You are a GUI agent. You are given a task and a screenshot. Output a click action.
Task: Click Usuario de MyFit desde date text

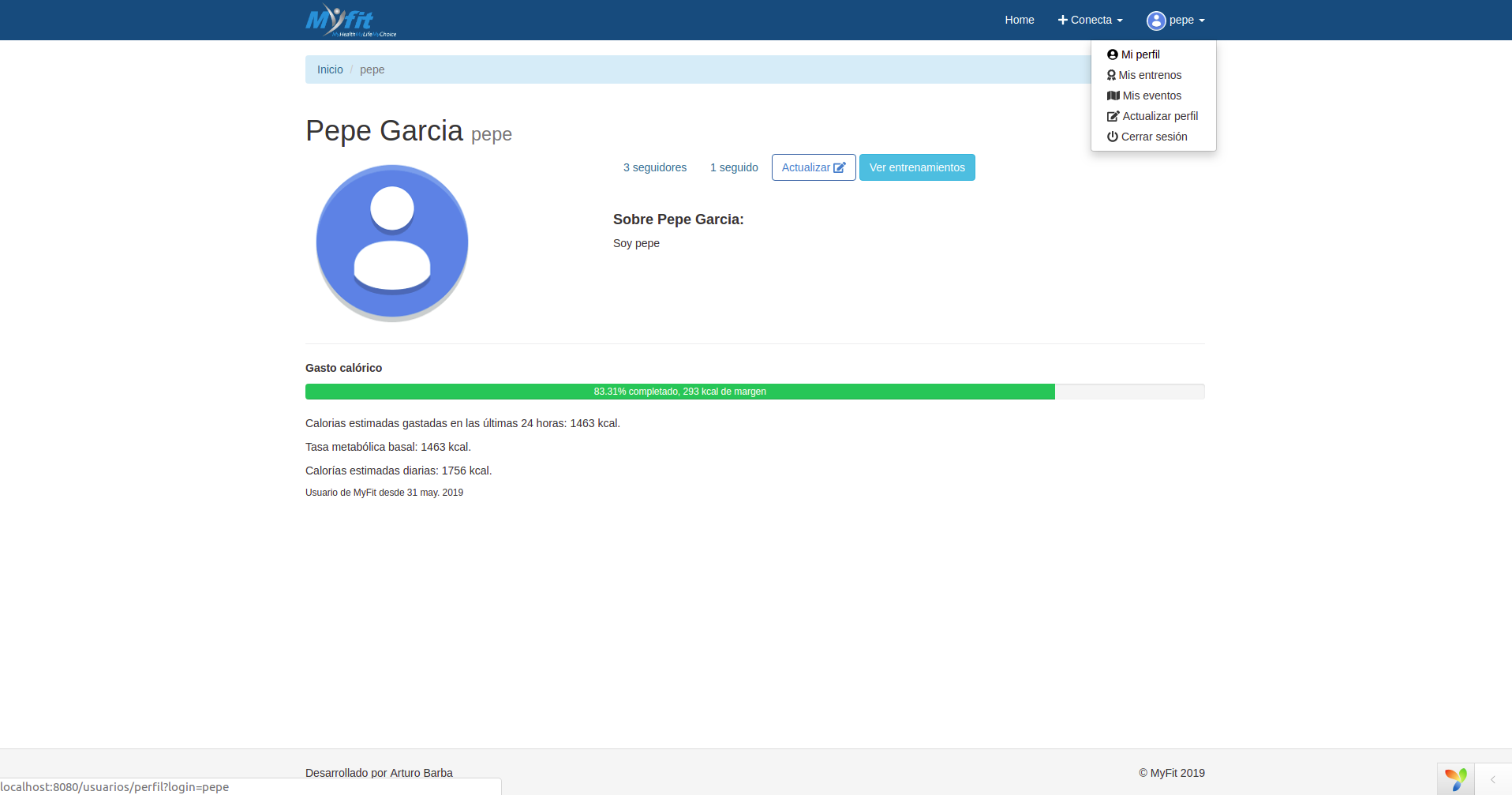384,493
